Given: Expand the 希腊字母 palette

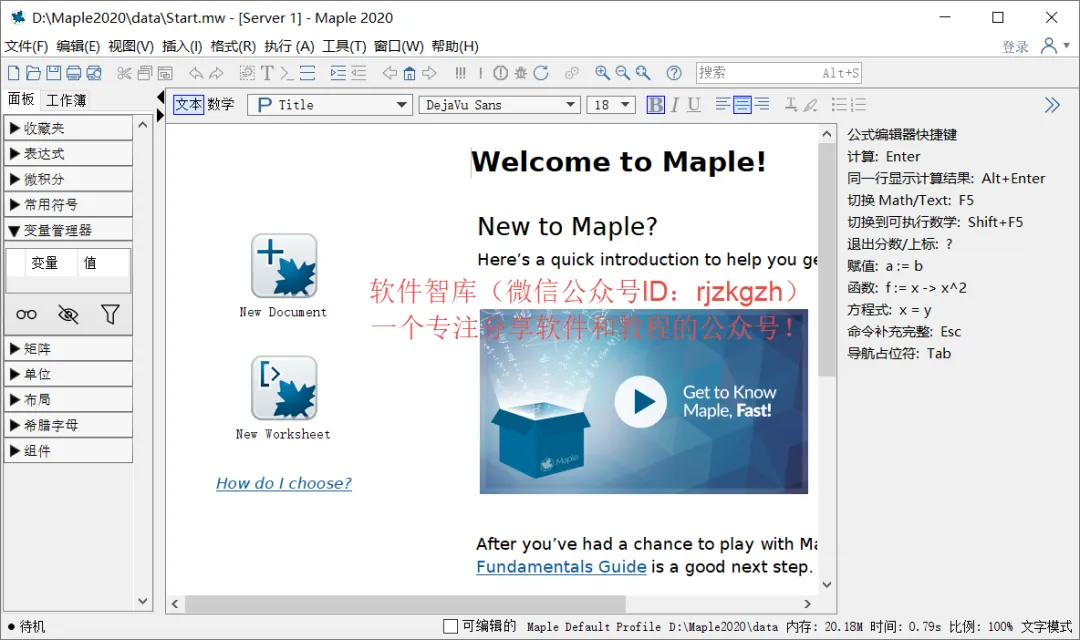Looking at the screenshot, I should (68, 425).
